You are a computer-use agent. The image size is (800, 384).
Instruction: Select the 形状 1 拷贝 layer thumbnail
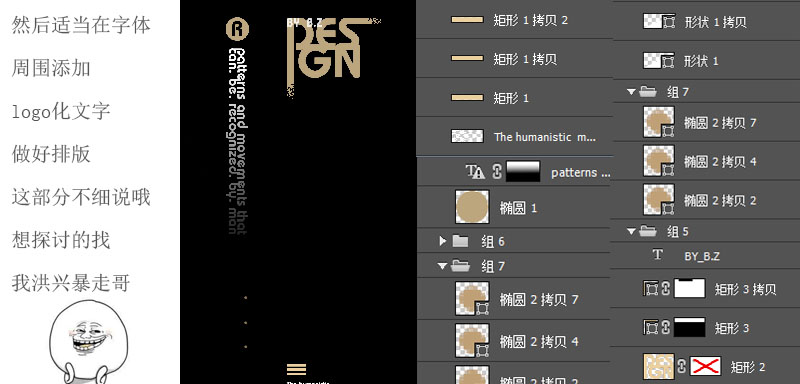click(x=659, y=21)
